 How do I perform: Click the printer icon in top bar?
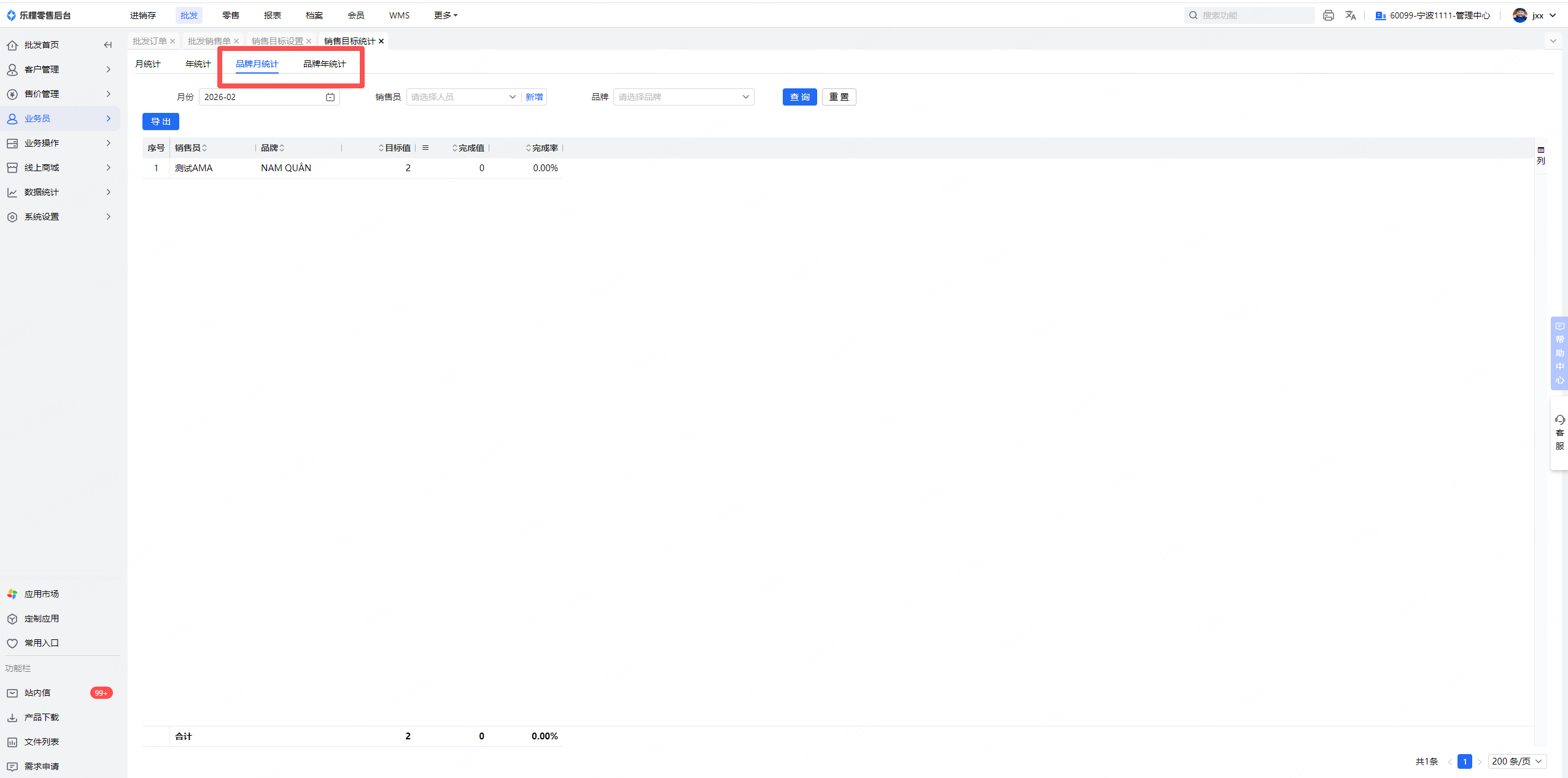pyautogui.click(x=1328, y=15)
